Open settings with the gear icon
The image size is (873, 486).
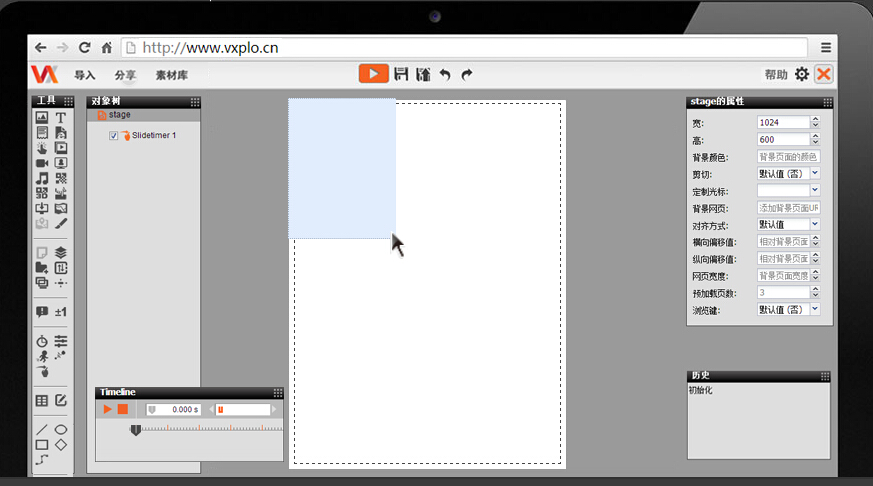[x=801, y=74]
